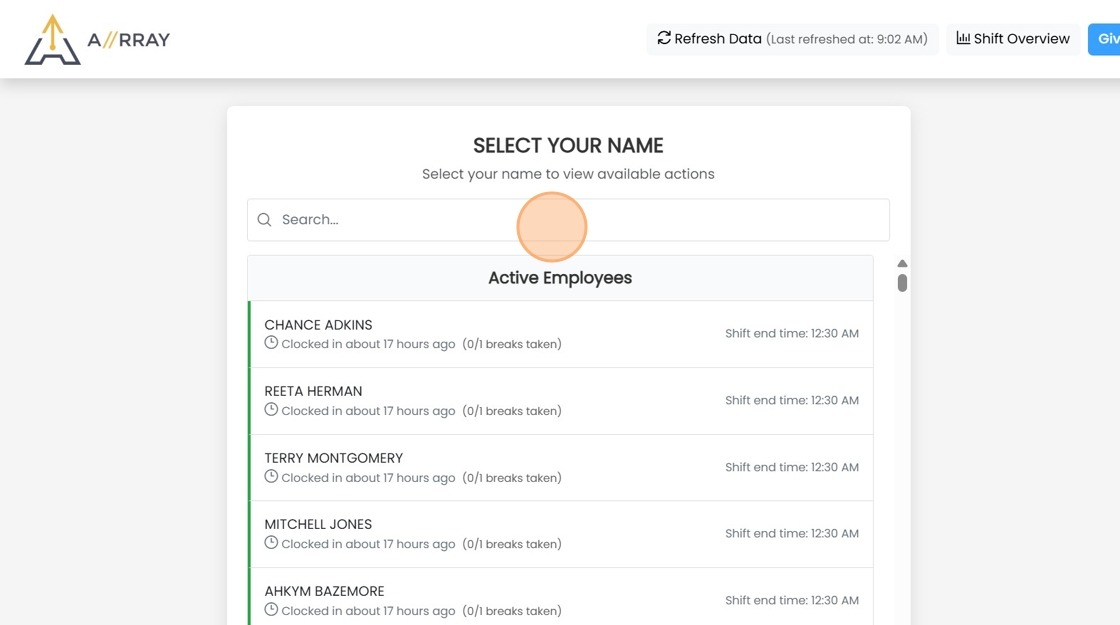
Task: Click the refresh arrows icon
Action: [664, 38]
